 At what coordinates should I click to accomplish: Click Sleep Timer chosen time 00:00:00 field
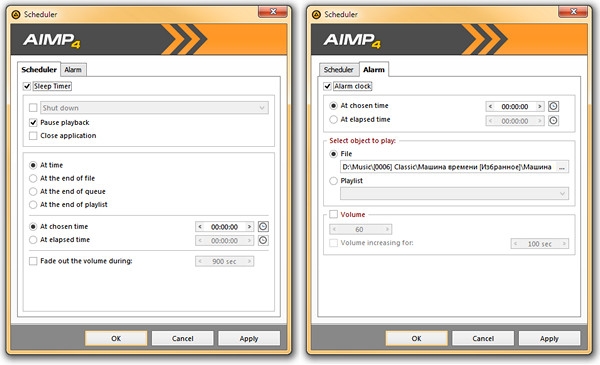(225, 227)
